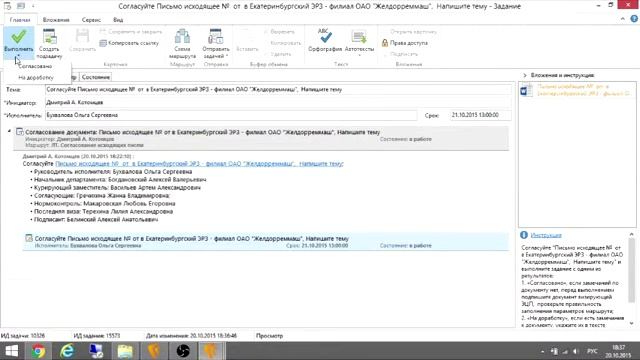Click the second quick access toolbar icon
640x360 pixels.
(21, 6)
